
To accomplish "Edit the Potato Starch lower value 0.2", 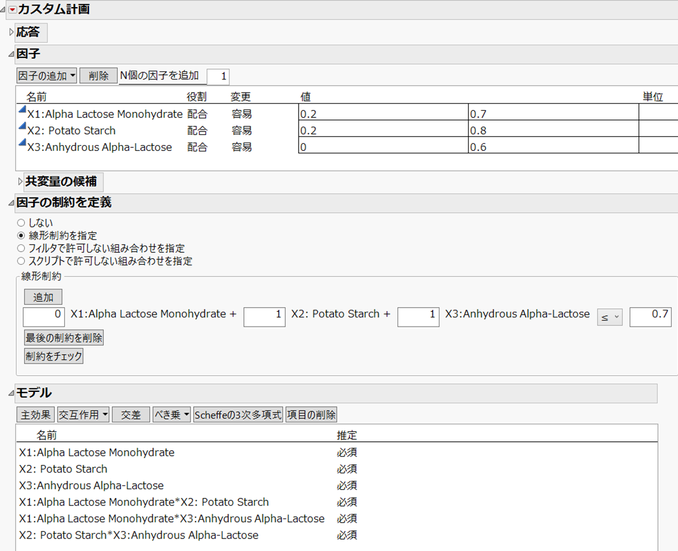I will (383, 130).
